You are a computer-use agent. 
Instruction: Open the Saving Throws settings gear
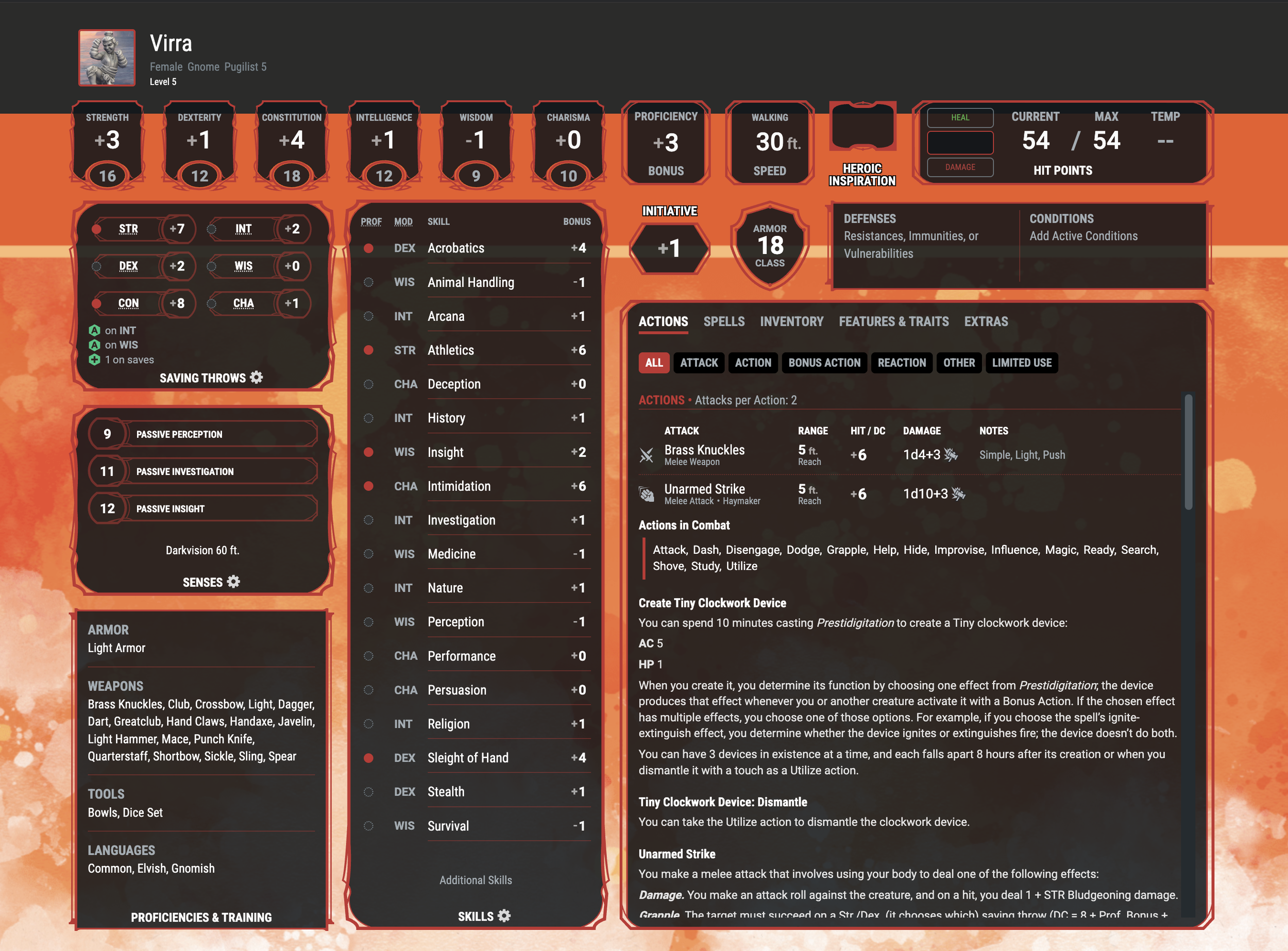[257, 378]
